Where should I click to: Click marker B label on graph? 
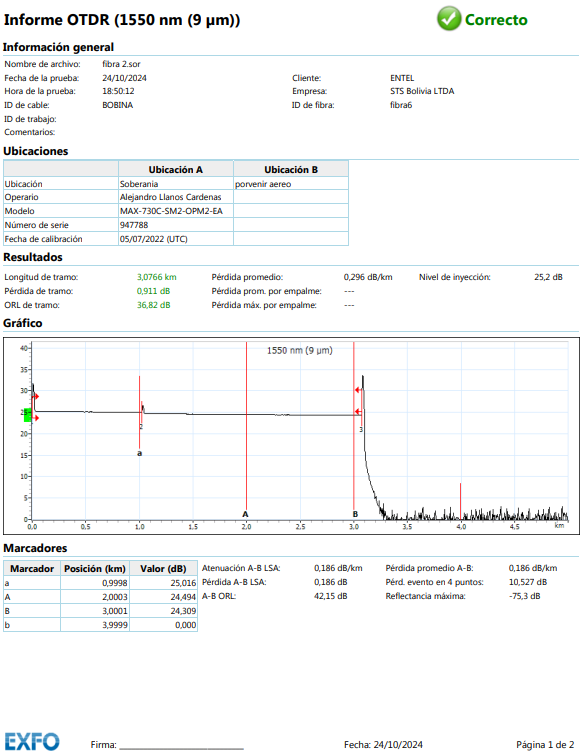click(355, 514)
